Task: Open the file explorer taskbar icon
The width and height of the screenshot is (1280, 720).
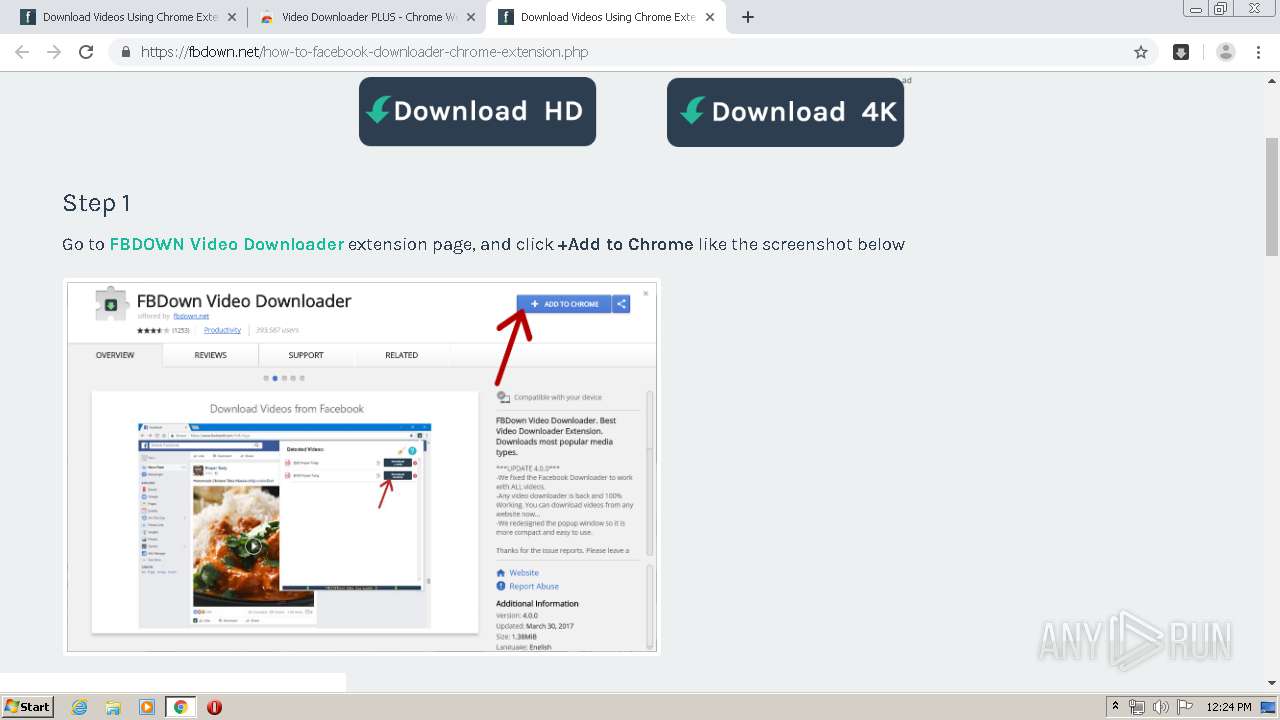Action: (113, 707)
